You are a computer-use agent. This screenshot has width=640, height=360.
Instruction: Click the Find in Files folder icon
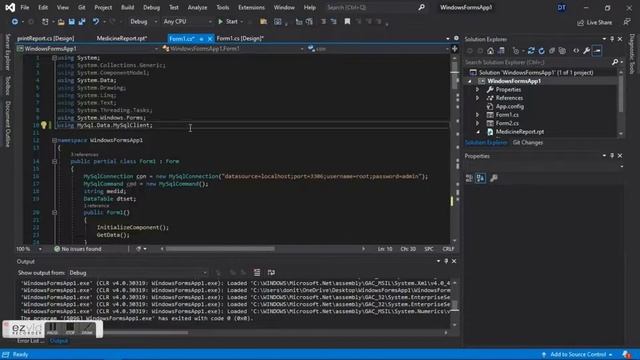click(x=264, y=22)
